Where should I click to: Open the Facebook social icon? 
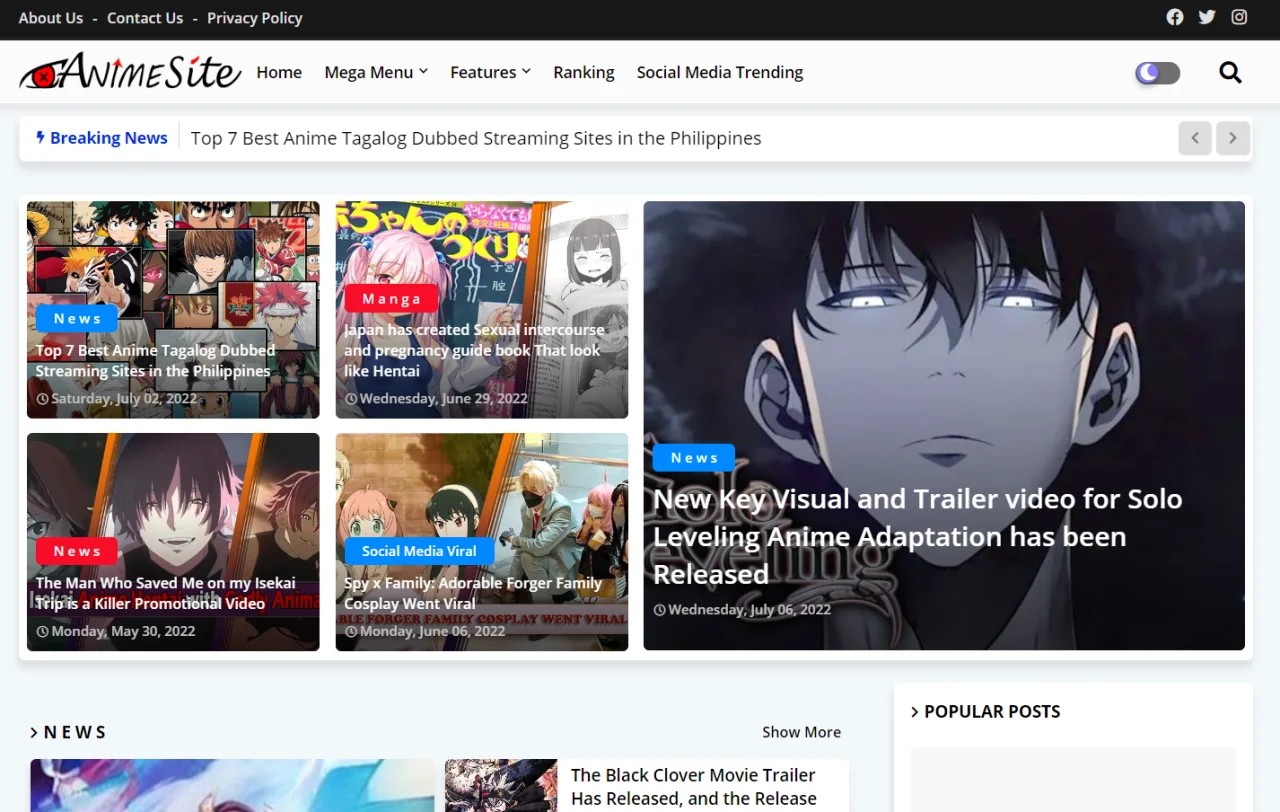point(1175,17)
